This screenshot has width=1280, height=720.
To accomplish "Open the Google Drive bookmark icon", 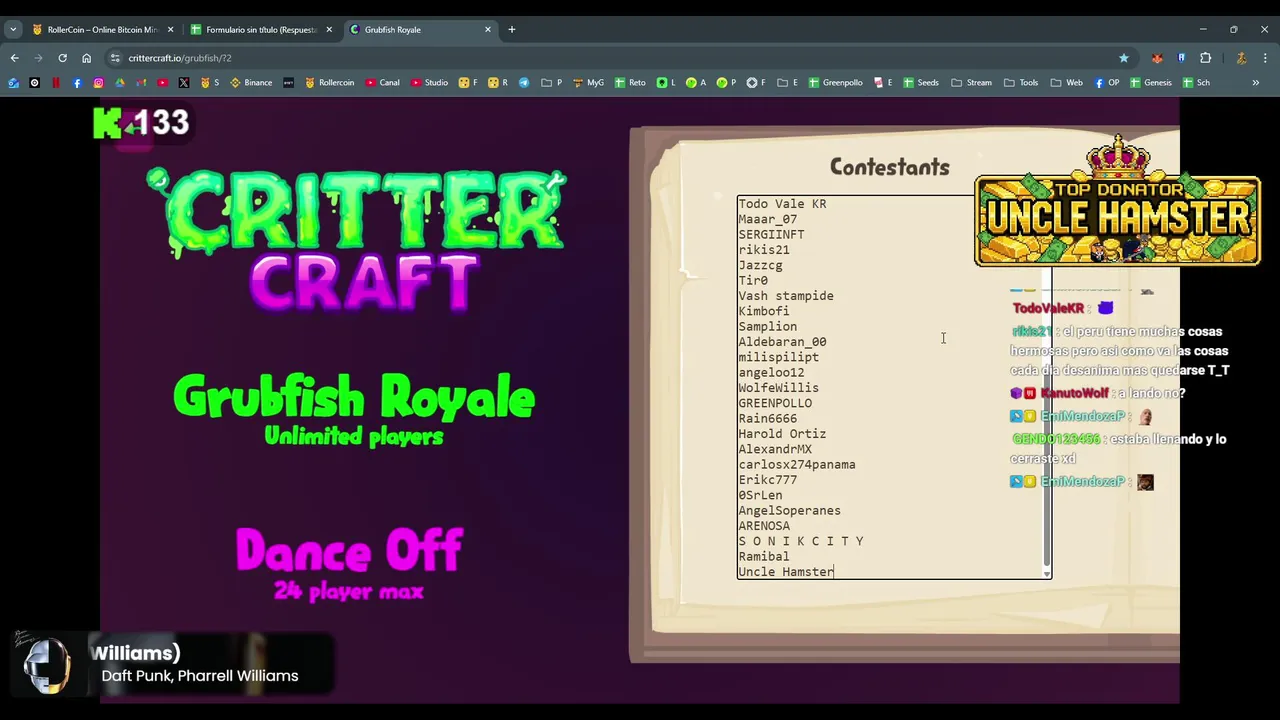I will click(x=120, y=82).
